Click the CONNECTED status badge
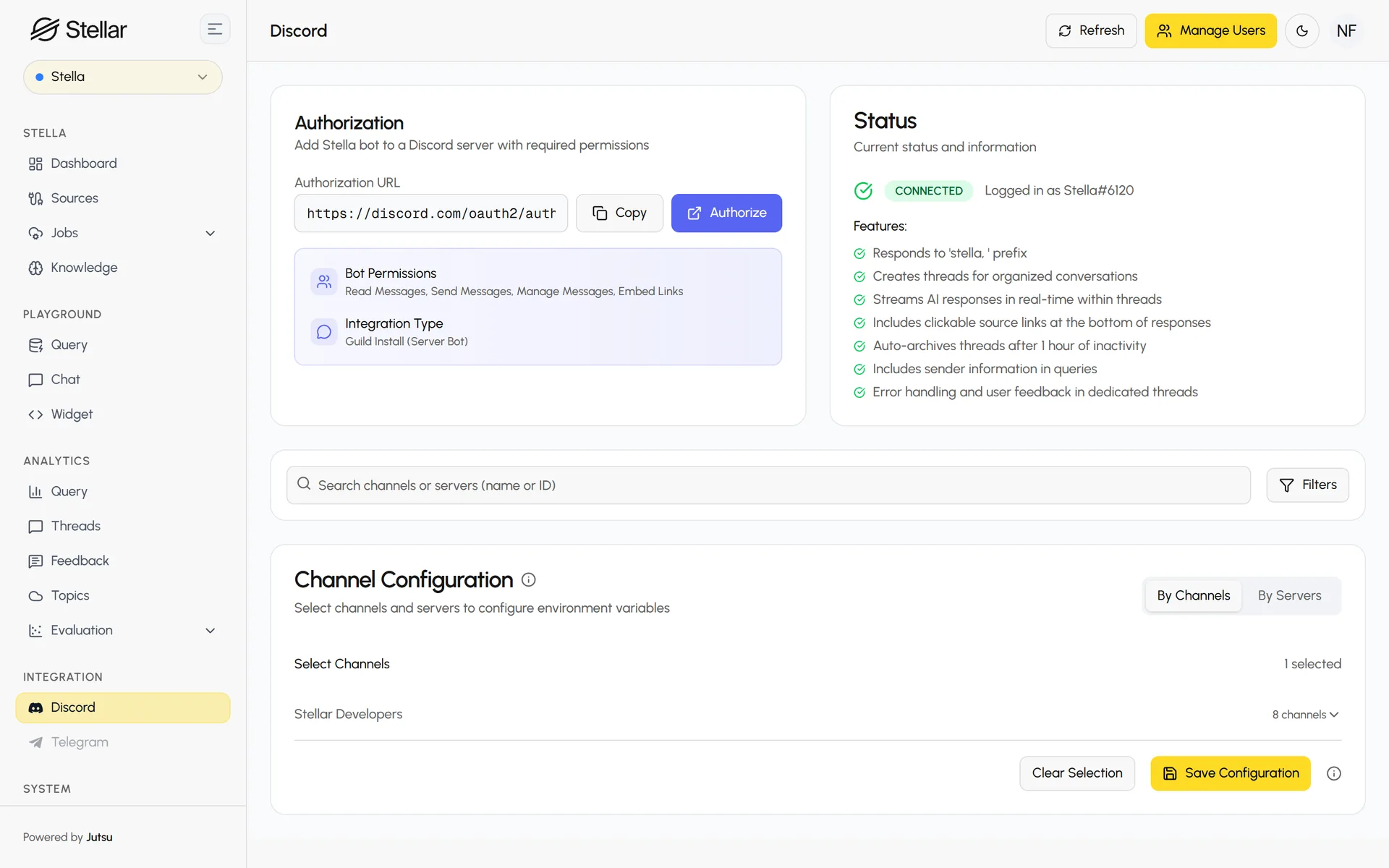Viewport: 1389px width, 868px height. click(x=929, y=191)
